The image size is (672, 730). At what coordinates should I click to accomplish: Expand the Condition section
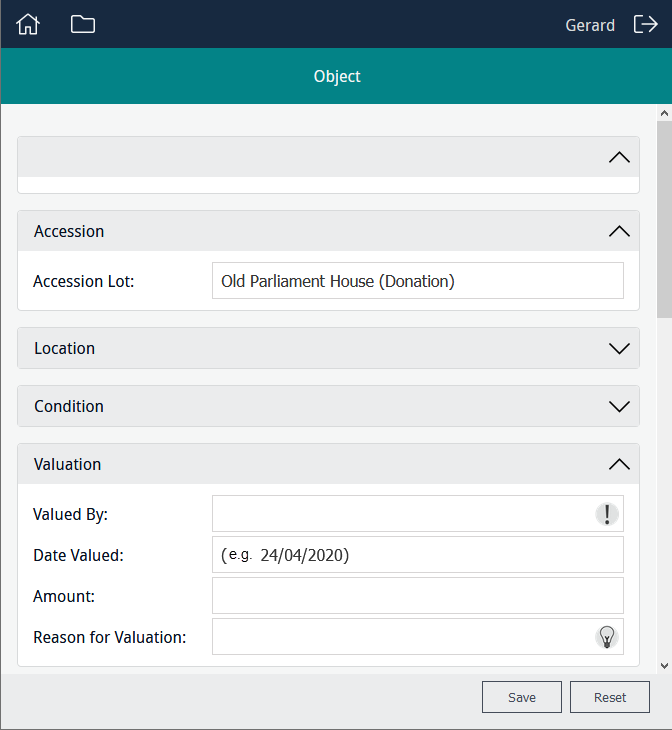pyautogui.click(x=619, y=406)
